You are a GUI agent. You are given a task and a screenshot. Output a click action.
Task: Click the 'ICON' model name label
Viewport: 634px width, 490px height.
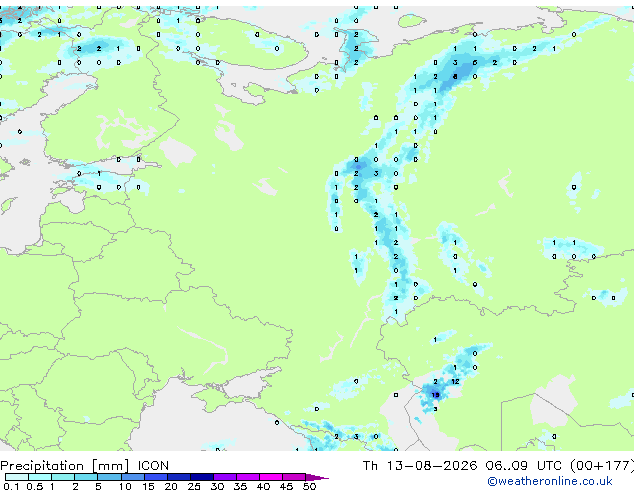click(x=153, y=466)
